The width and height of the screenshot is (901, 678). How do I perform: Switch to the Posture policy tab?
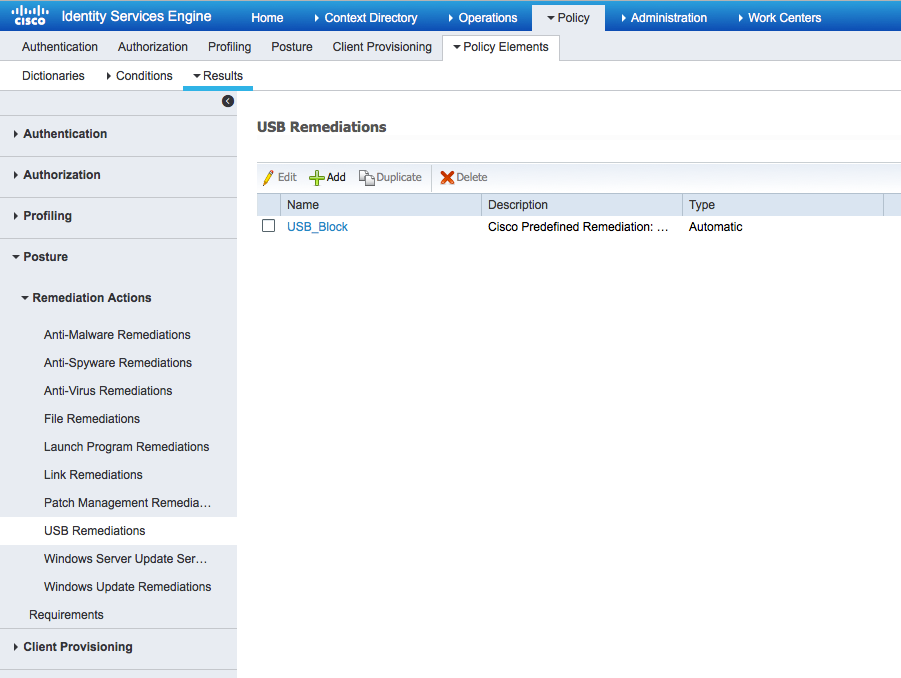(292, 47)
